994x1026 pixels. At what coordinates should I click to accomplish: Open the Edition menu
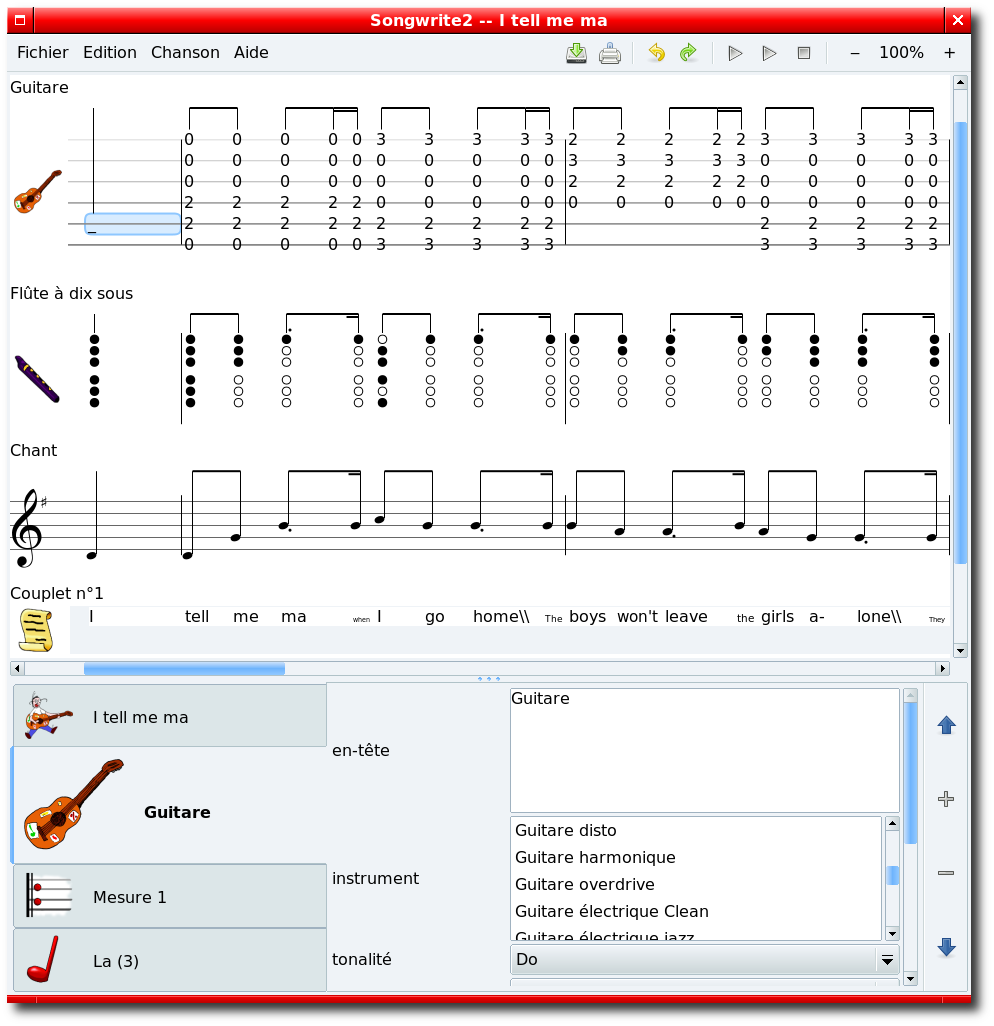point(110,52)
